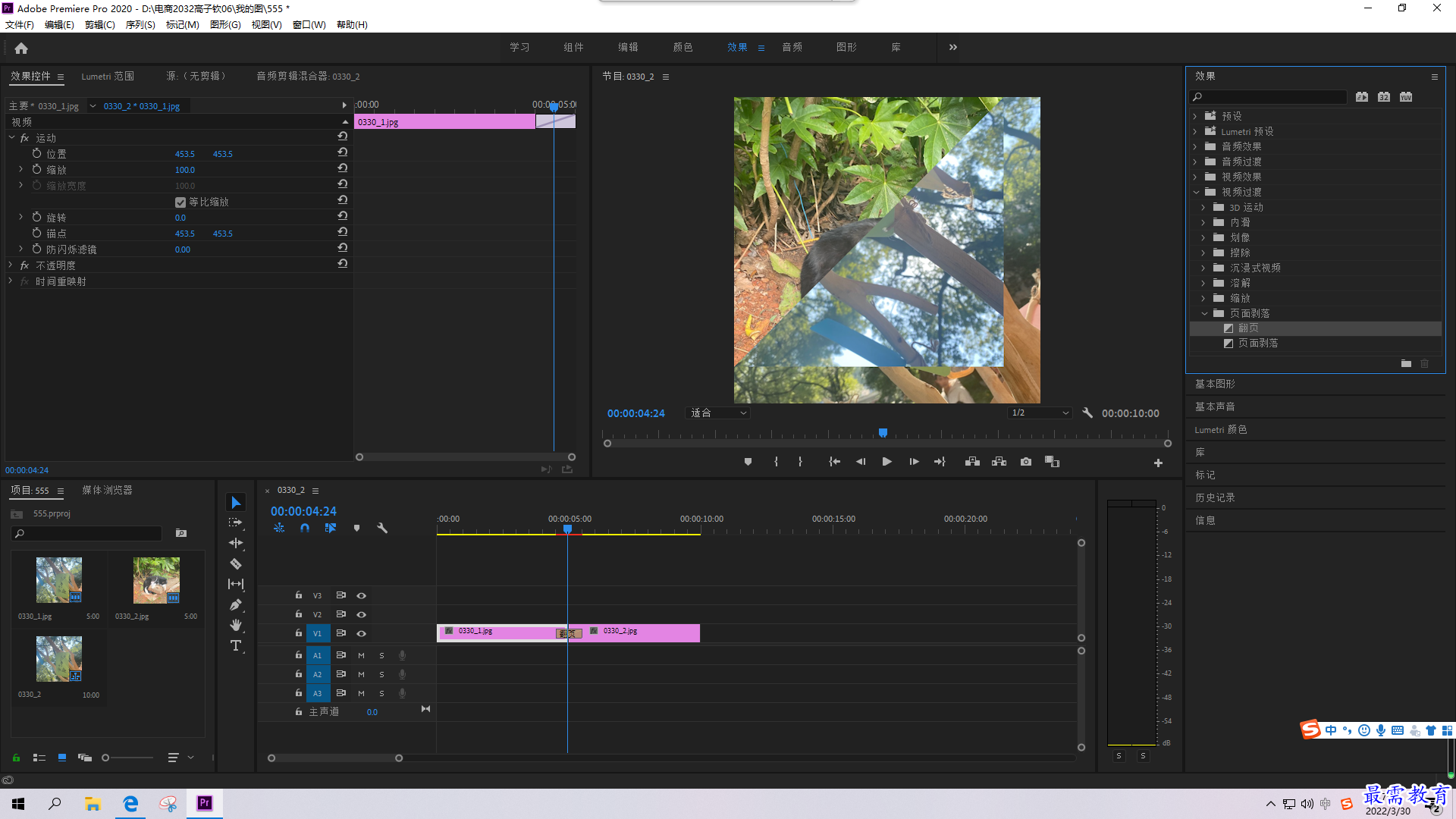Expand the 溶解 dissolve folder
1456x819 pixels.
click(1203, 283)
